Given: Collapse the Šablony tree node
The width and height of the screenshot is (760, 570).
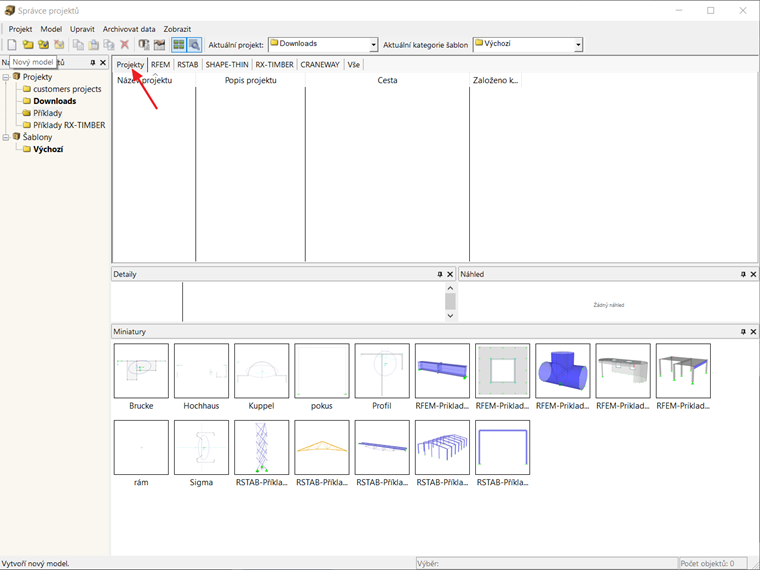Looking at the screenshot, I should pos(6,137).
